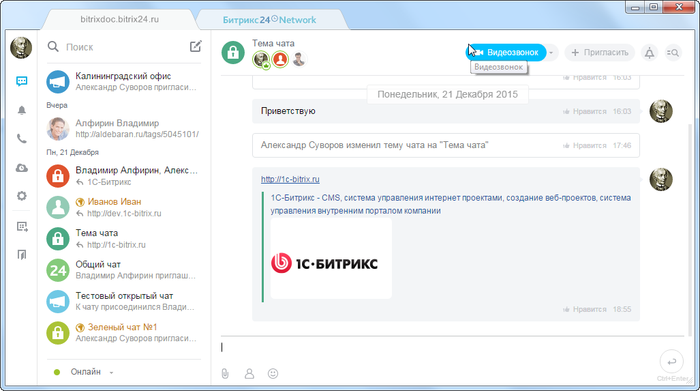The width and height of the screenshot is (700, 391).
Task: Switch to bitrixdoc.bitrix24.ru tab
Action: 120,20
